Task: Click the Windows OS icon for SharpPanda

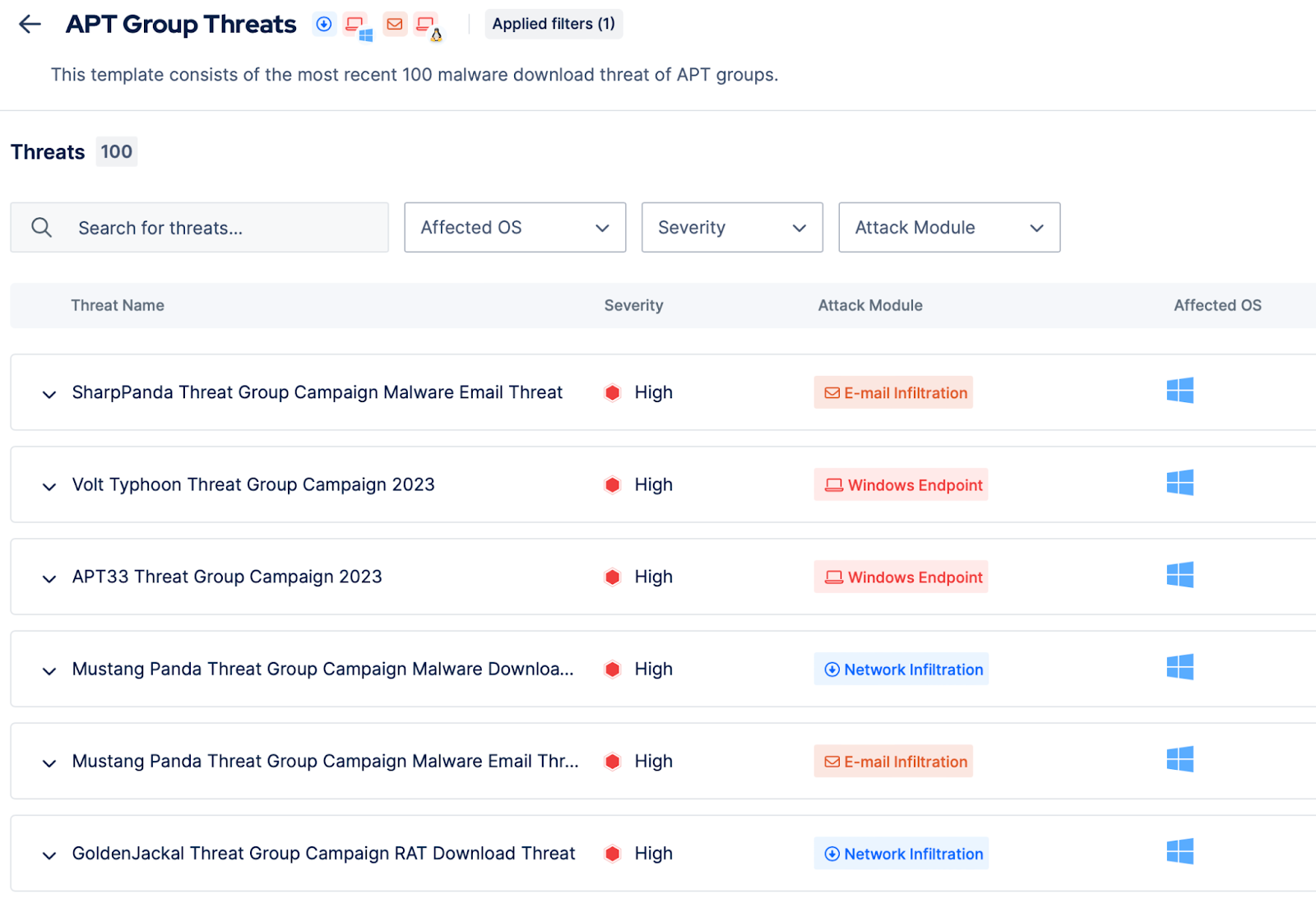Action: click(1179, 390)
